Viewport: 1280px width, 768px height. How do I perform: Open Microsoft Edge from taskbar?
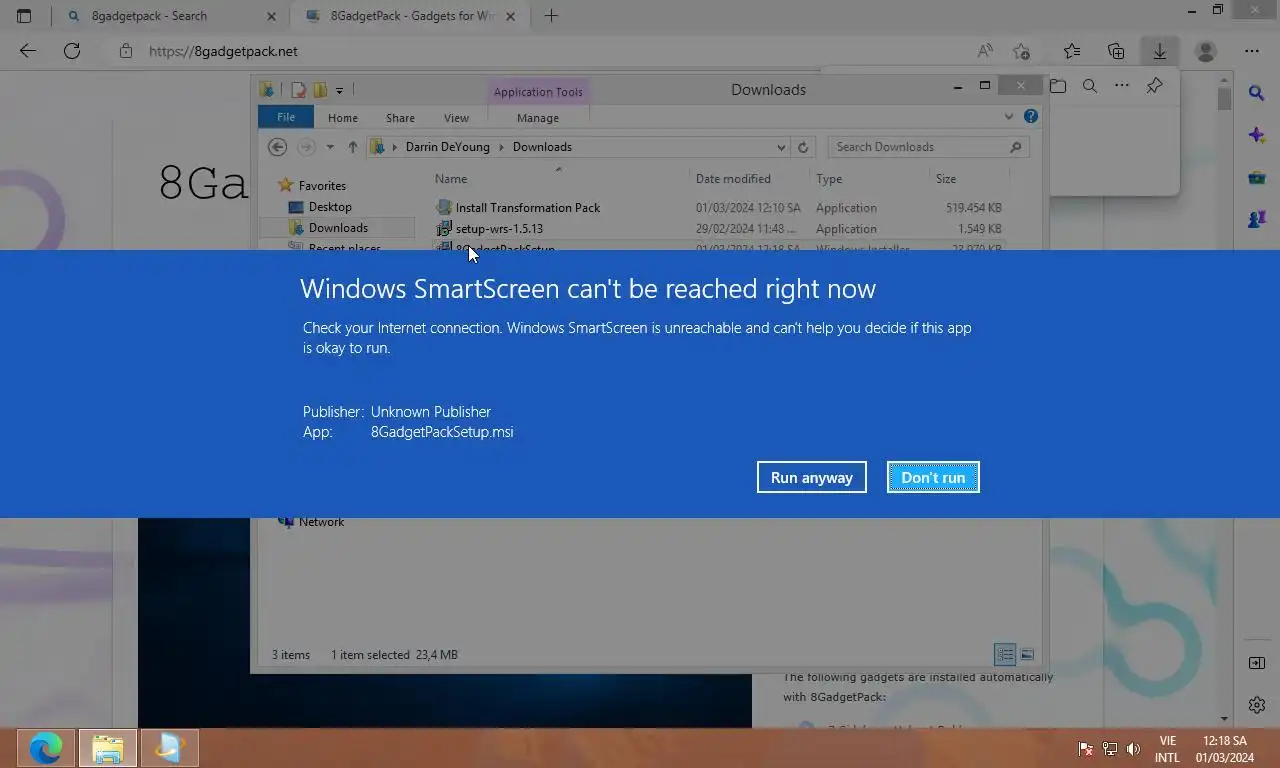[x=46, y=748]
